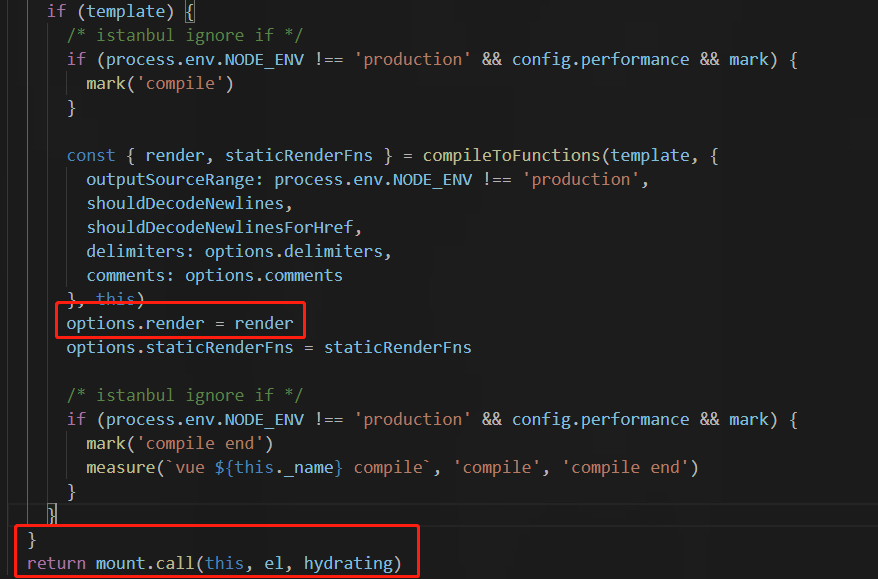Place cursor on mark('compile') call
The image size is (878, 579).
(160, 83)
